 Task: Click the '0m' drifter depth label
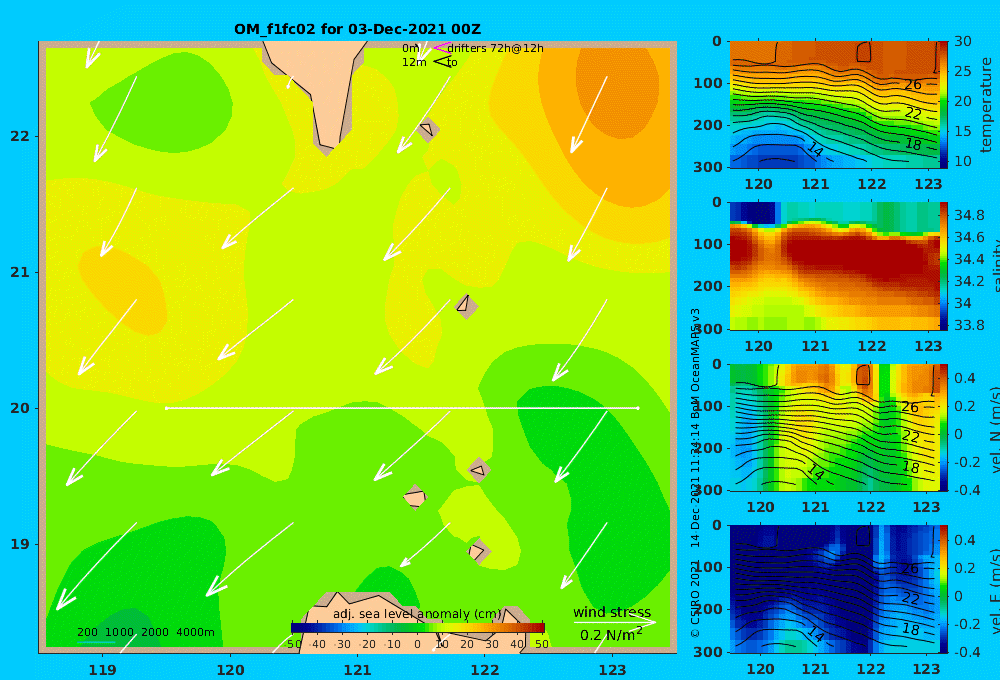(x=410, y=48)
